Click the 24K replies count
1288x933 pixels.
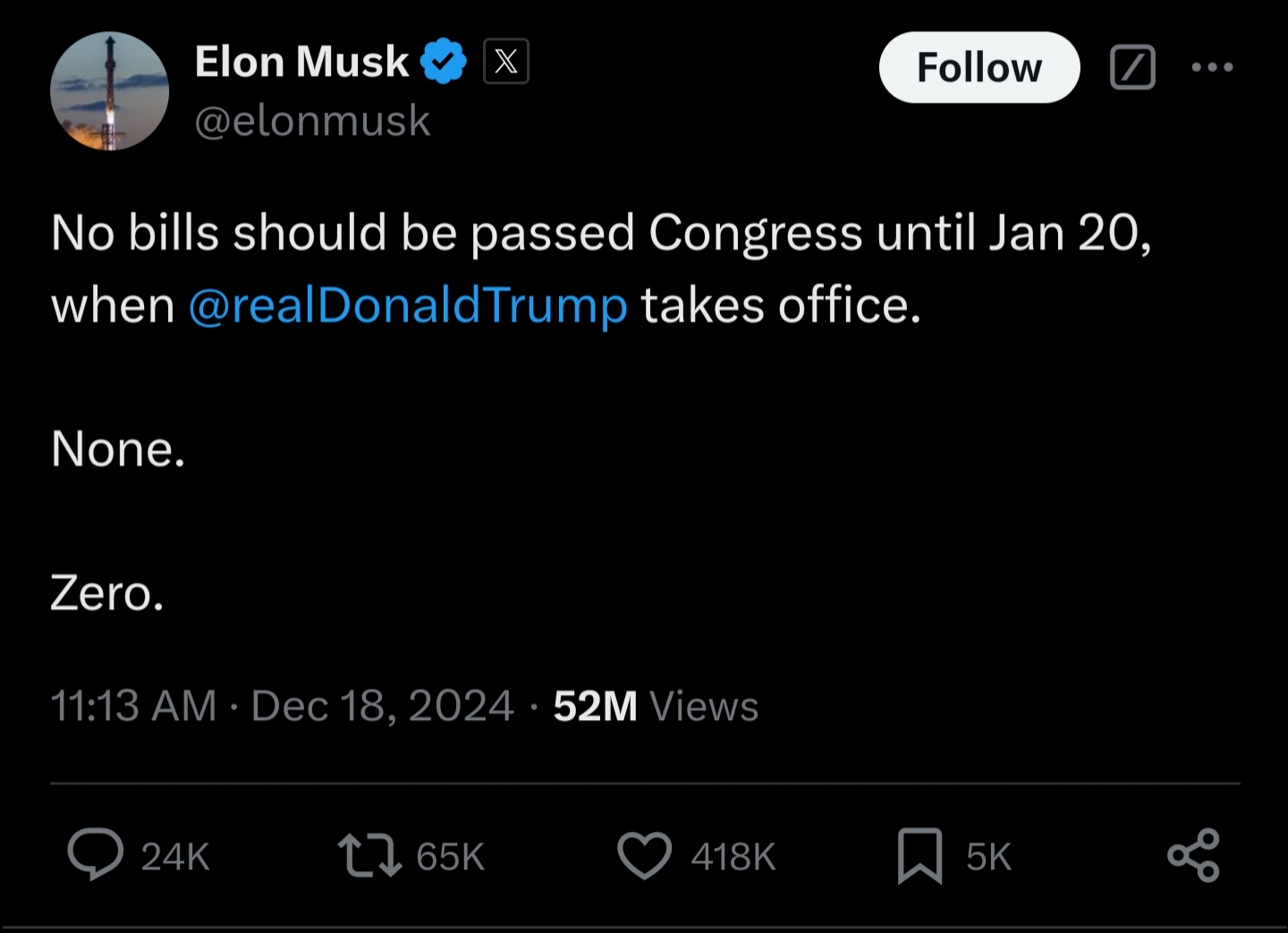pyautogui.click(x=175, y=857)
